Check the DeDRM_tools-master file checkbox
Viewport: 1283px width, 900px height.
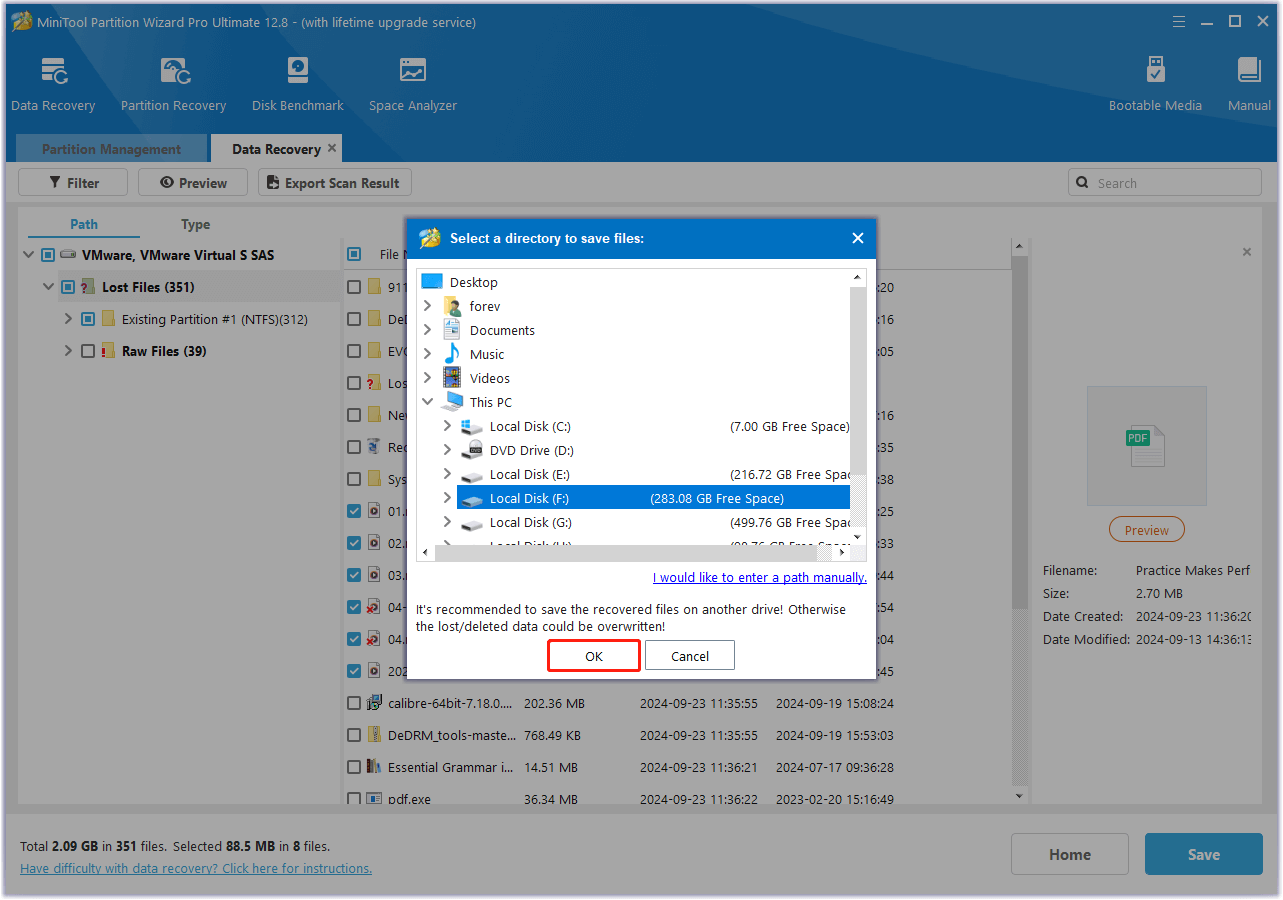pyautogui.click(x=354, y=735)
